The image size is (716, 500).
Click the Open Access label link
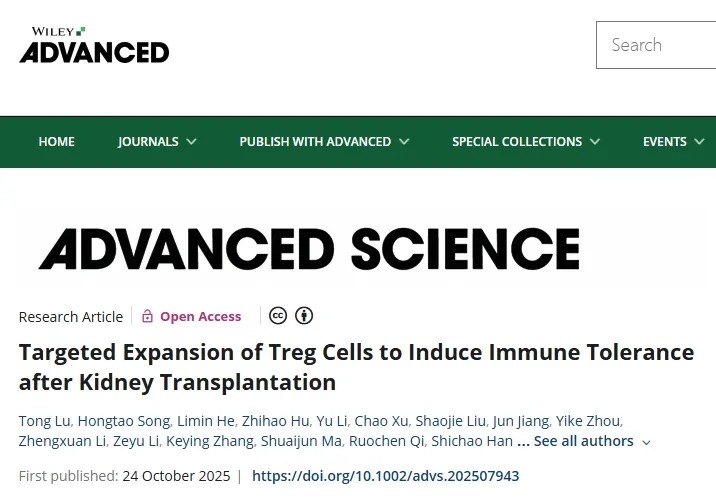(x=200, y=316)
